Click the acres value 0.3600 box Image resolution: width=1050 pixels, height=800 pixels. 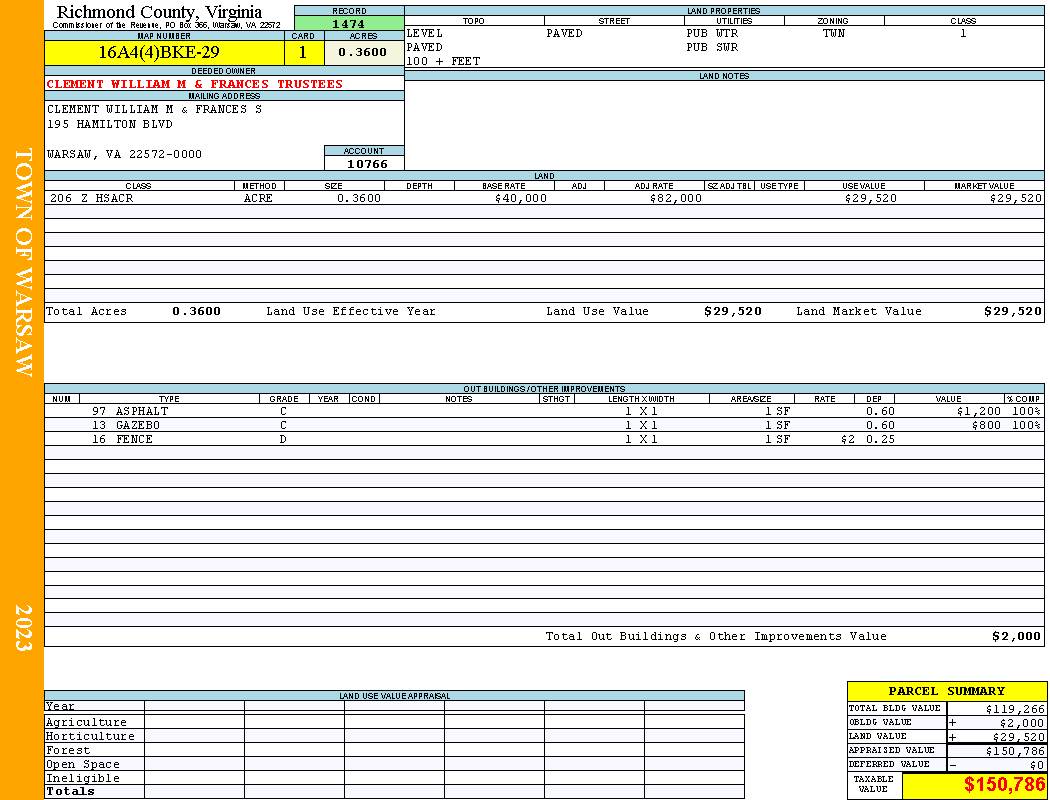[x=364, y=52]
